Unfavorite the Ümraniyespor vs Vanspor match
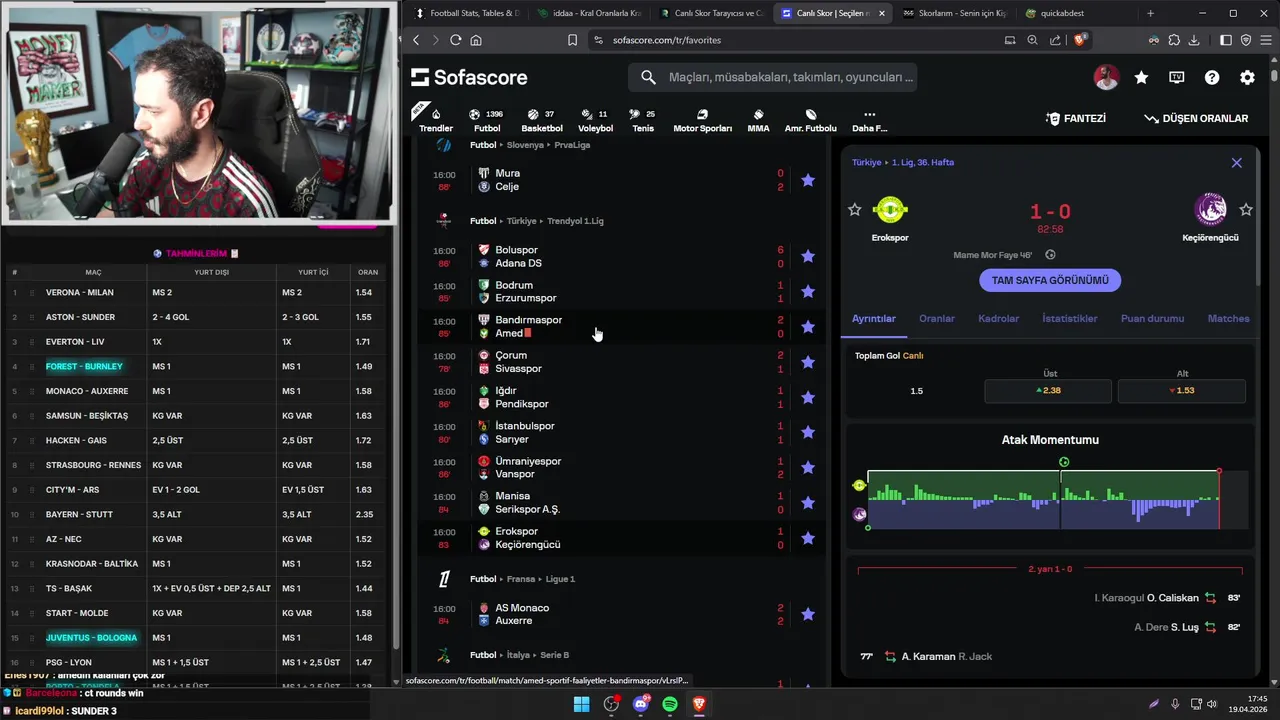This screenshot has width=1280, height=720. point(808,467)
